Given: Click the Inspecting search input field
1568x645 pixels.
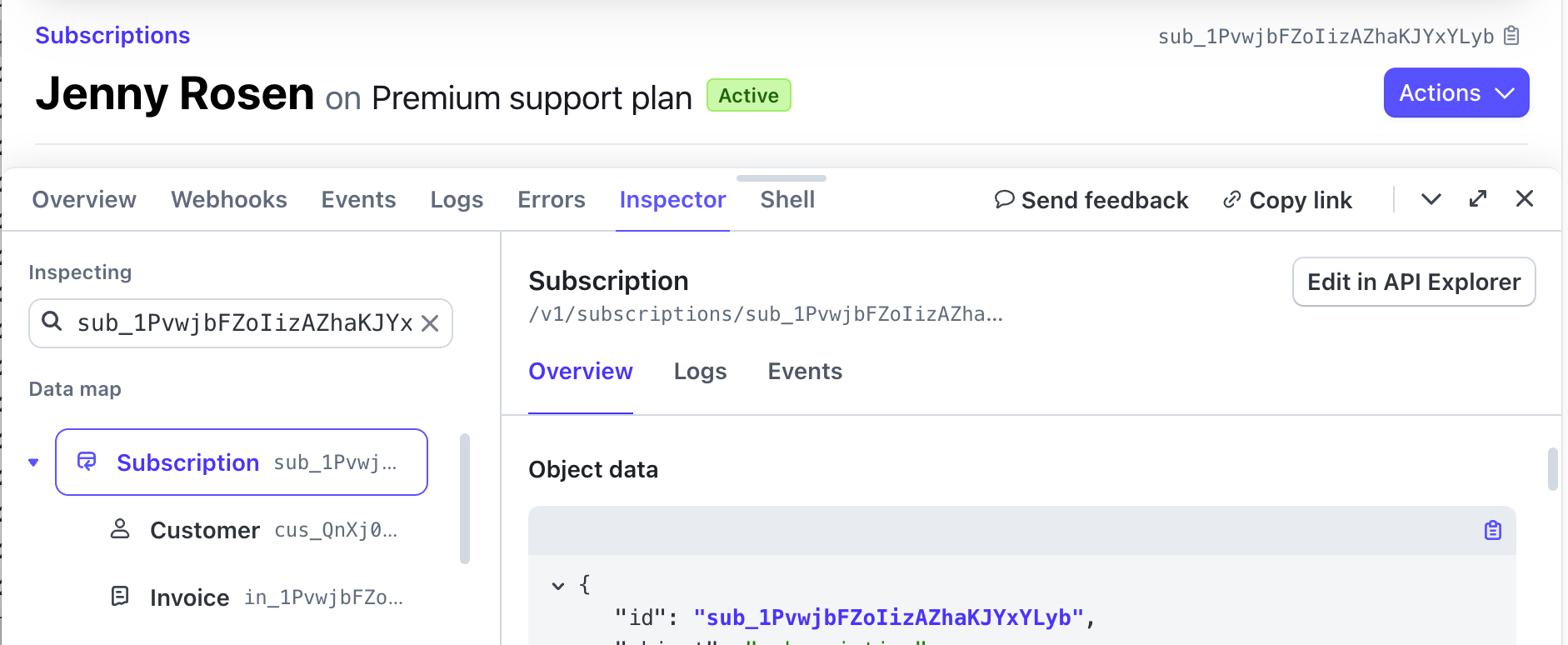Looking at the screenshot, I should [242, 323].
